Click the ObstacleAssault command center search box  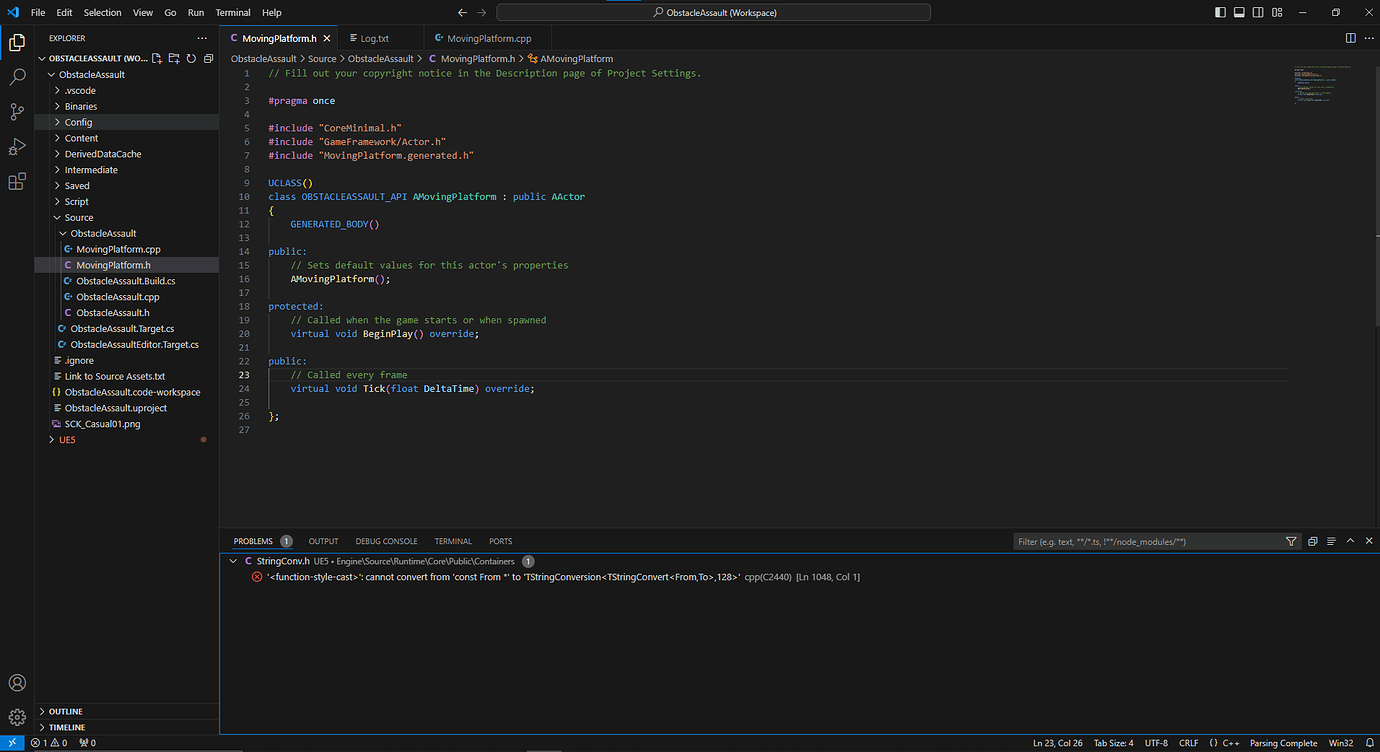pos(713,12)
